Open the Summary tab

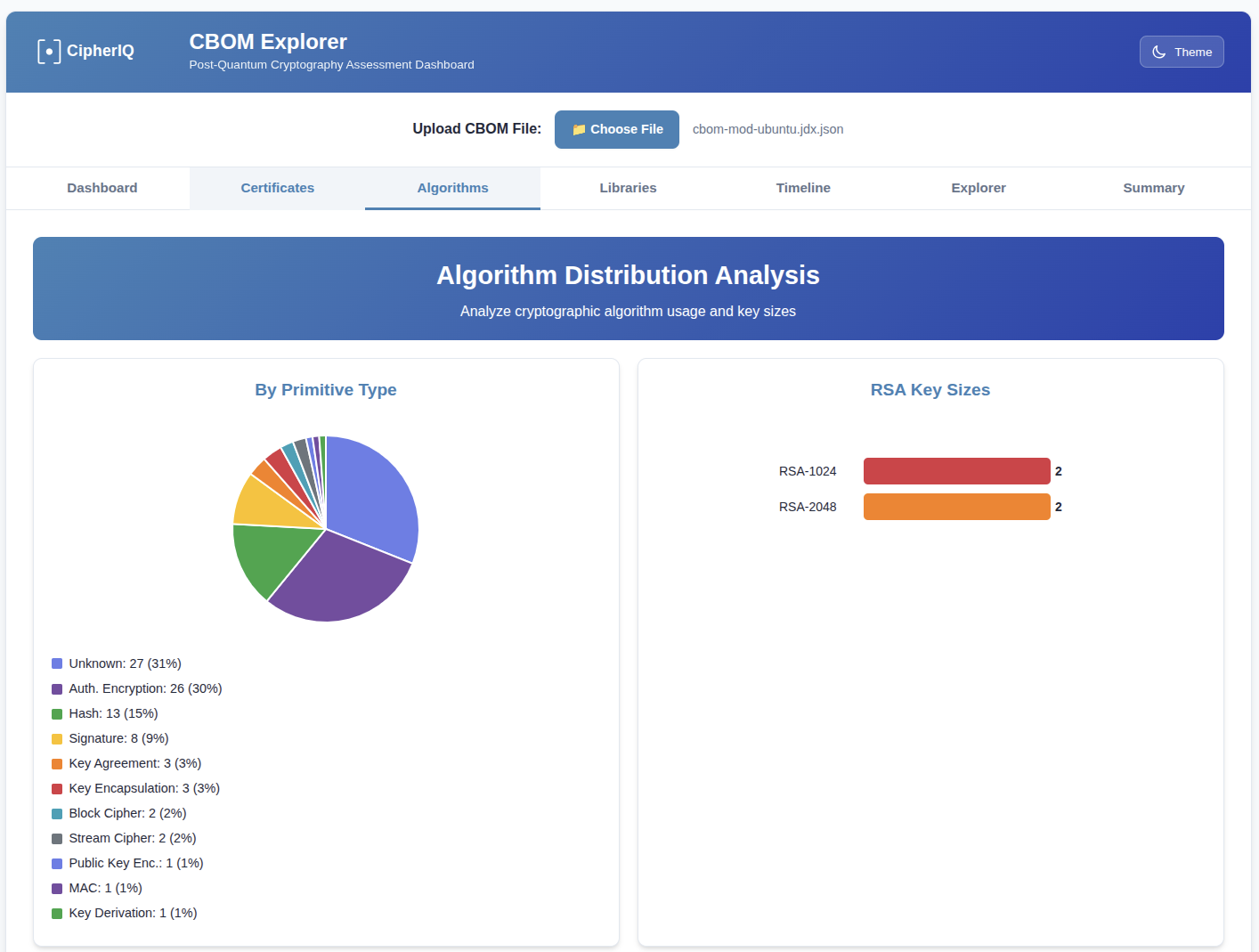[1153, 188]
